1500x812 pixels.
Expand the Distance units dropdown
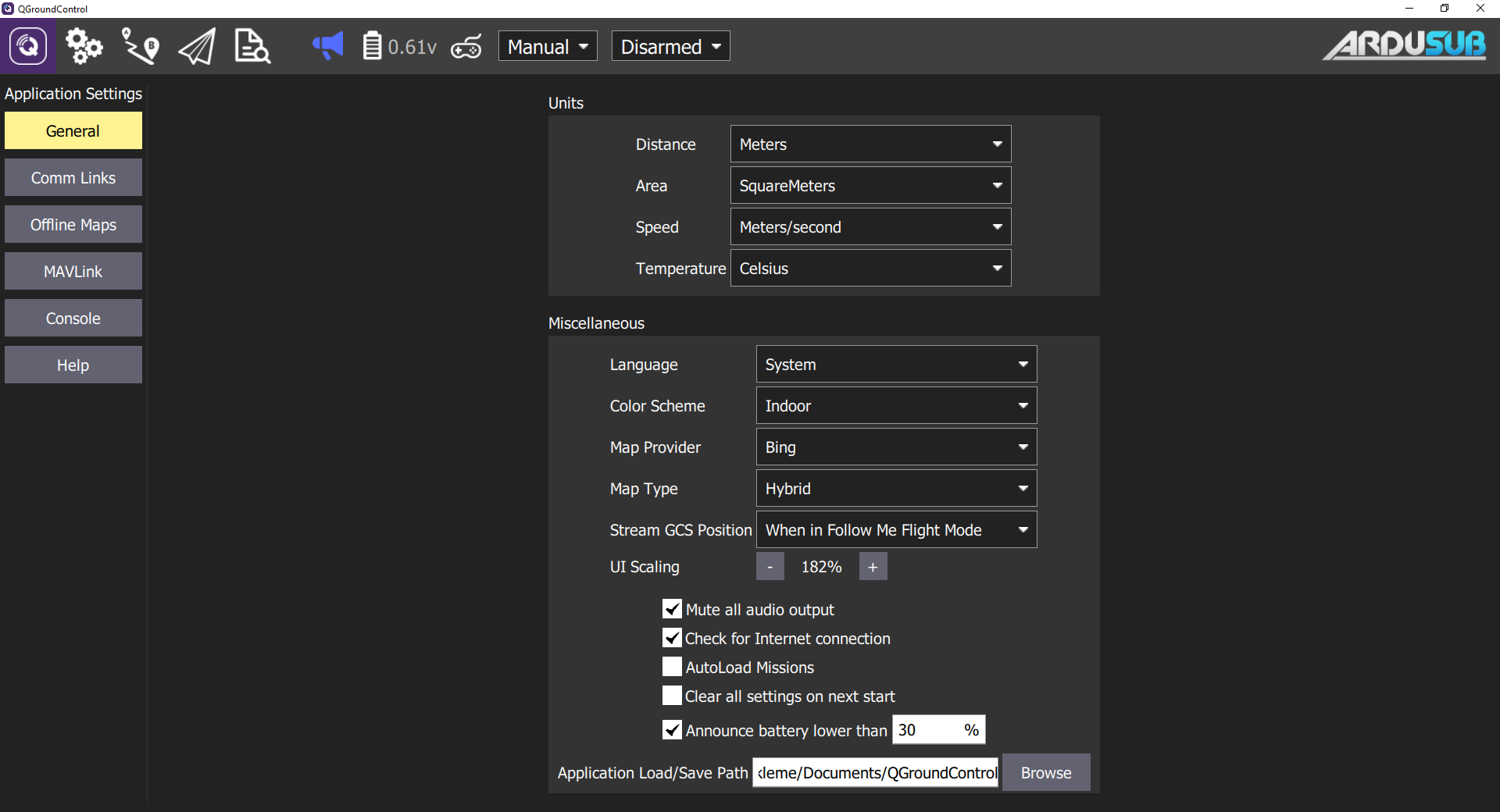point(871,144)
